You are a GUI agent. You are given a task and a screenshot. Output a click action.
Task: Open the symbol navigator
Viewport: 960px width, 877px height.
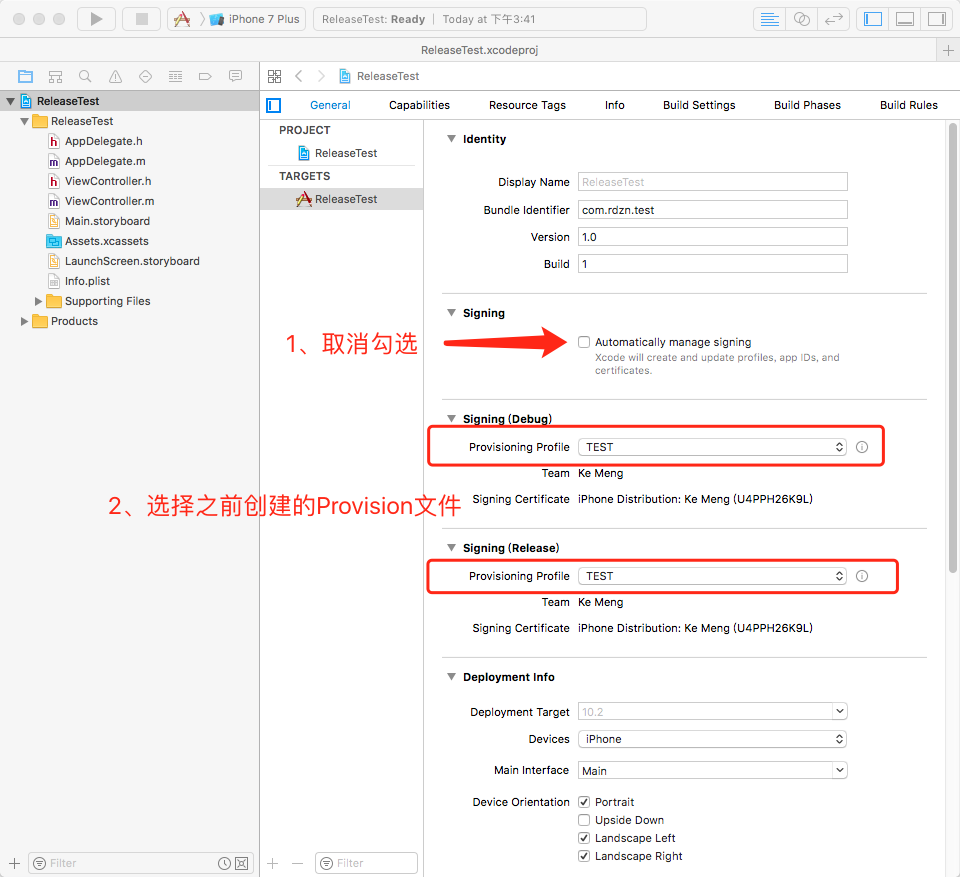pyautogui.click(x=55, y=77)
